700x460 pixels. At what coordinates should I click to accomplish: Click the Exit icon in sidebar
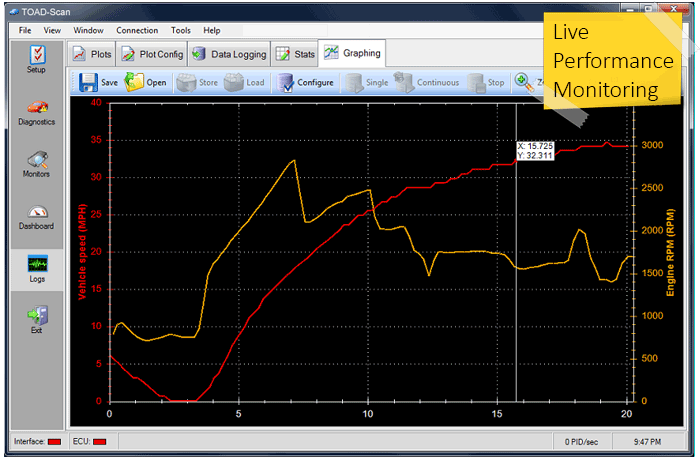[38, 315]
